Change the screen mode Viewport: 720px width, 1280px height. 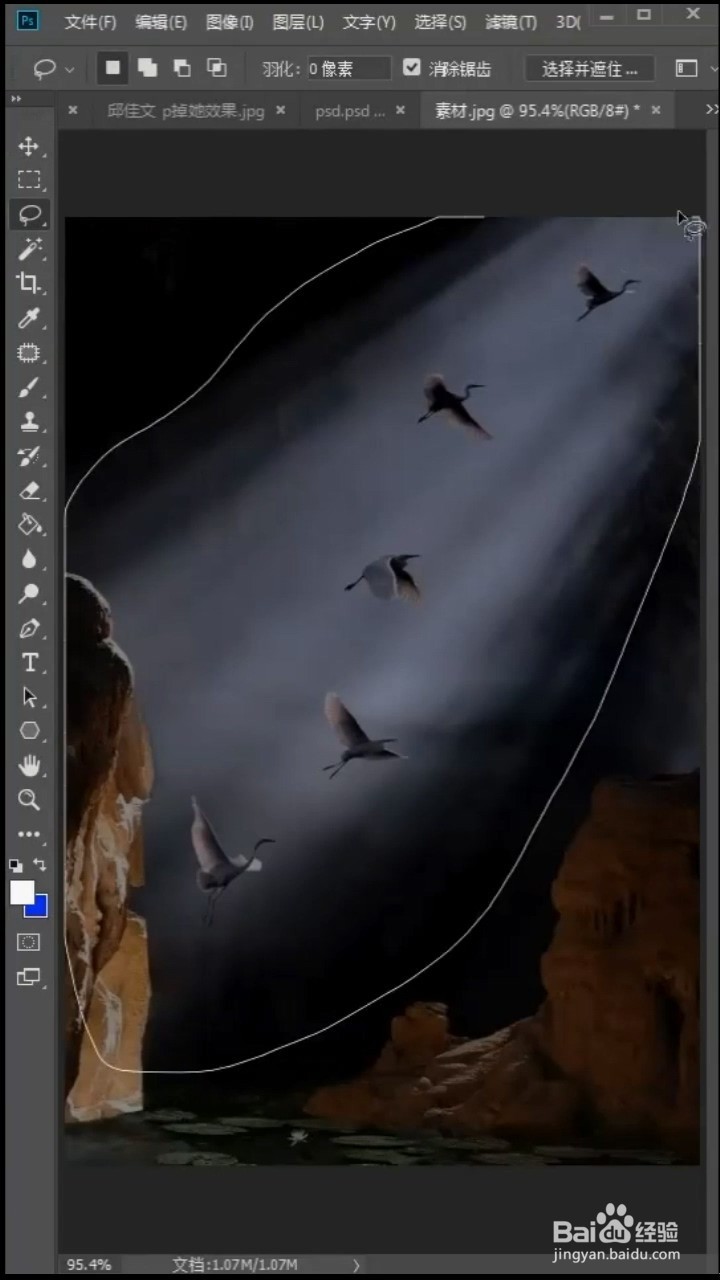tap(29, 977)
